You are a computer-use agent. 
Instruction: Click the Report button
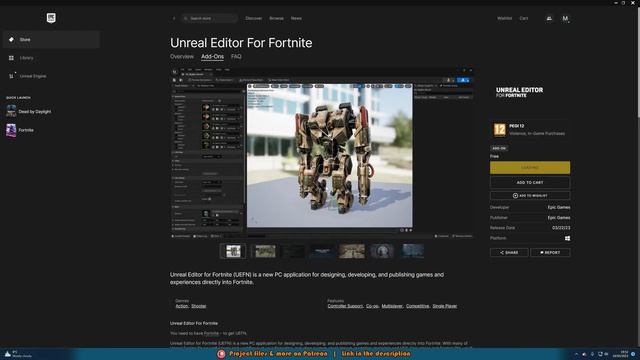point(550,253)
